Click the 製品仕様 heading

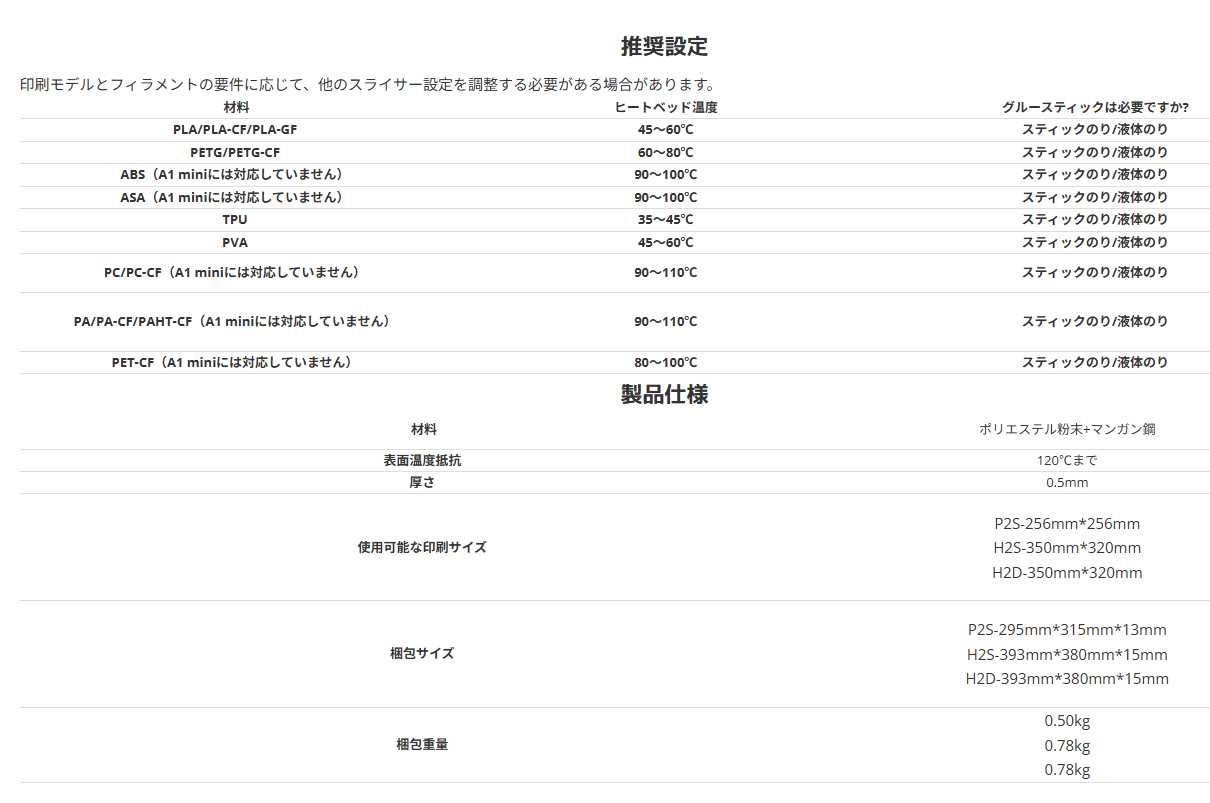tap(664, 394)
